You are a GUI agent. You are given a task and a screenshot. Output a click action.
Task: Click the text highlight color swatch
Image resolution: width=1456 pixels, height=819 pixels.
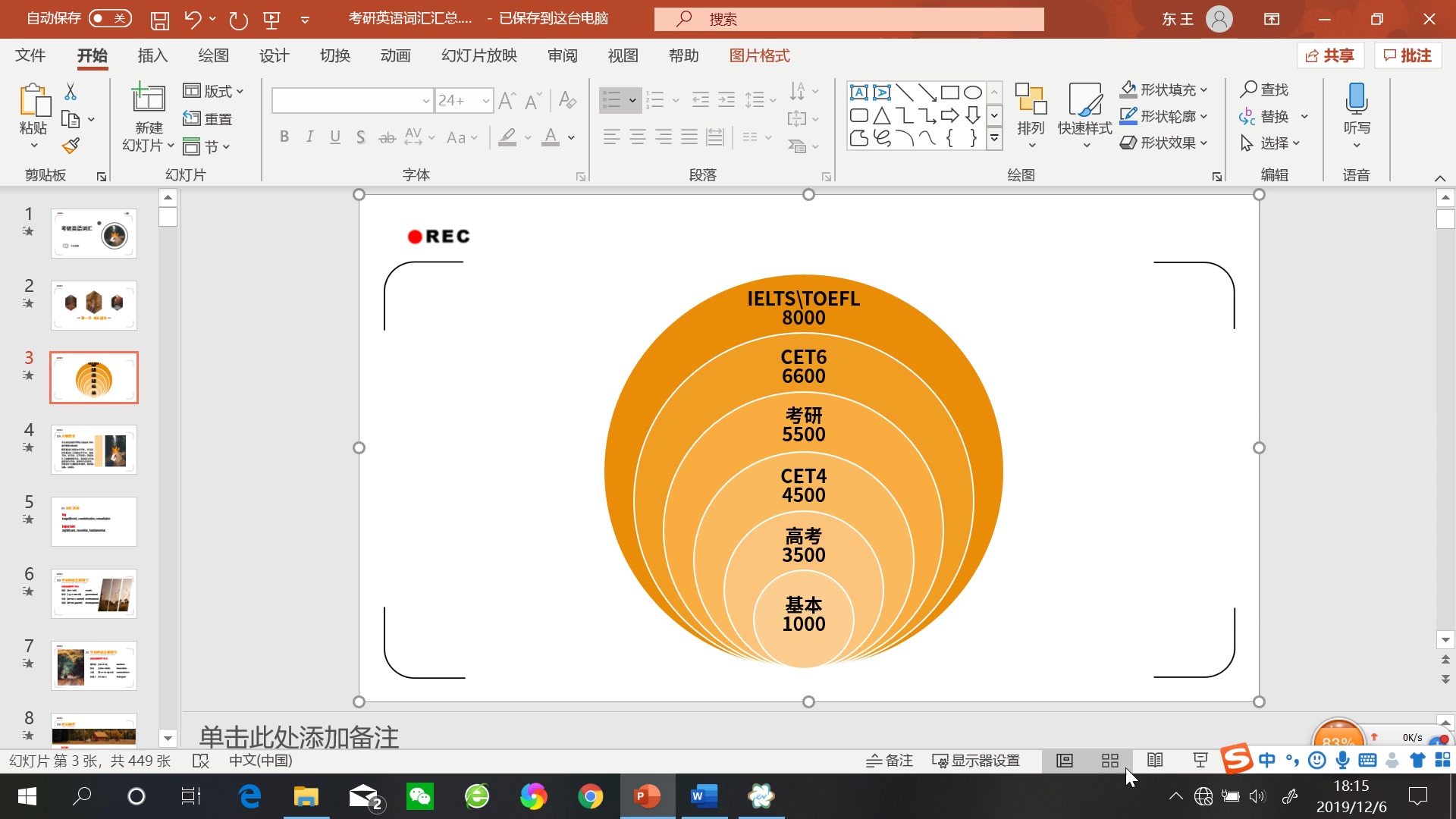pos(507,137)
